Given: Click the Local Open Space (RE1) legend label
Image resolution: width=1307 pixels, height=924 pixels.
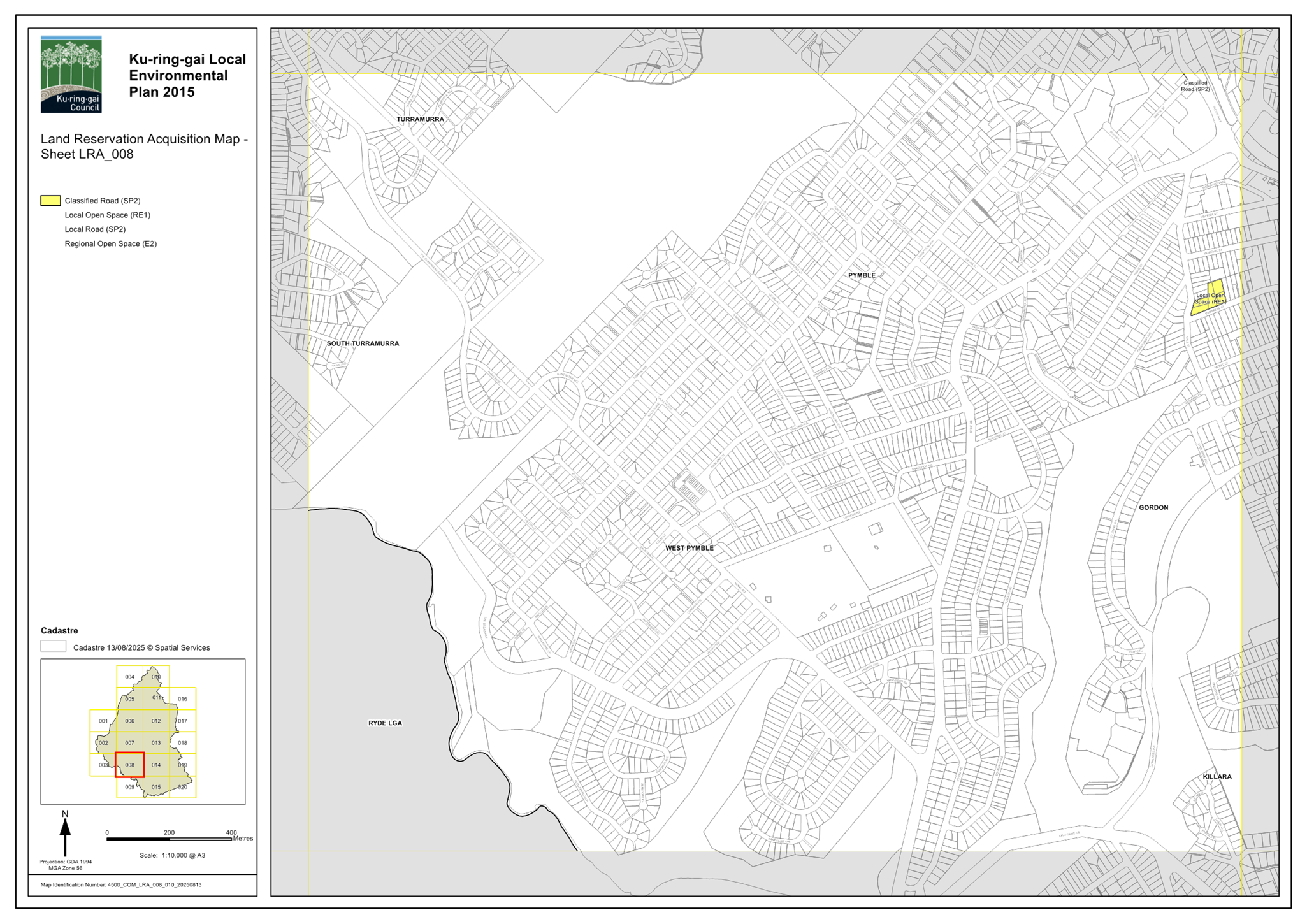Looking at the screenshot, I should 108,215.
